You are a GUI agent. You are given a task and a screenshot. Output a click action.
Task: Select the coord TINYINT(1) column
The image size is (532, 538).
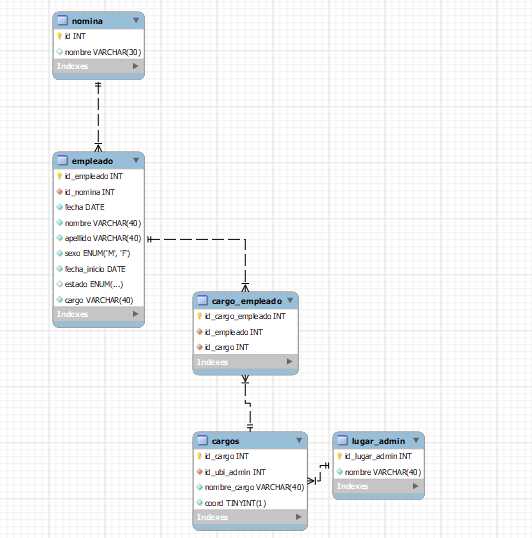coord(250,503)
